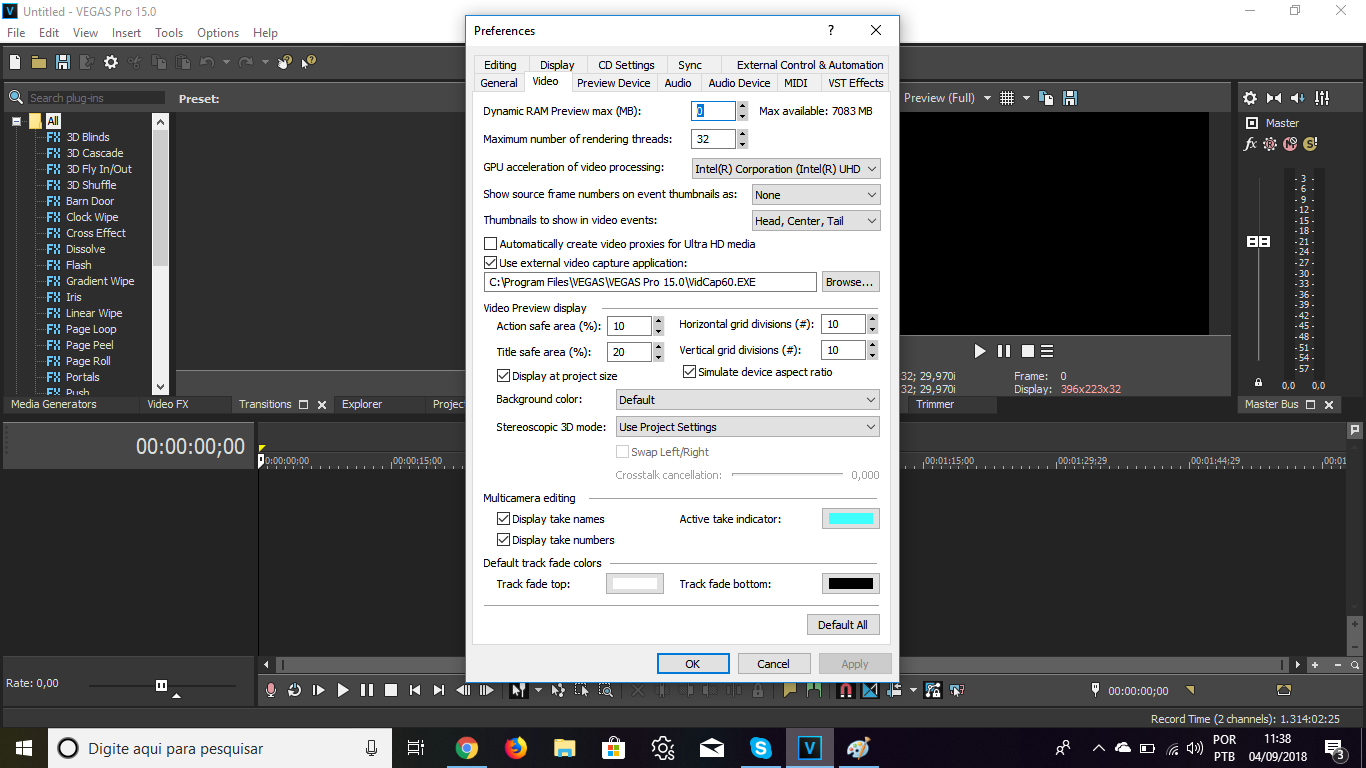Insert marker icon on timeline toolbar
Viewport: 1366px width, 768px height.
click(x=790, y=690)
